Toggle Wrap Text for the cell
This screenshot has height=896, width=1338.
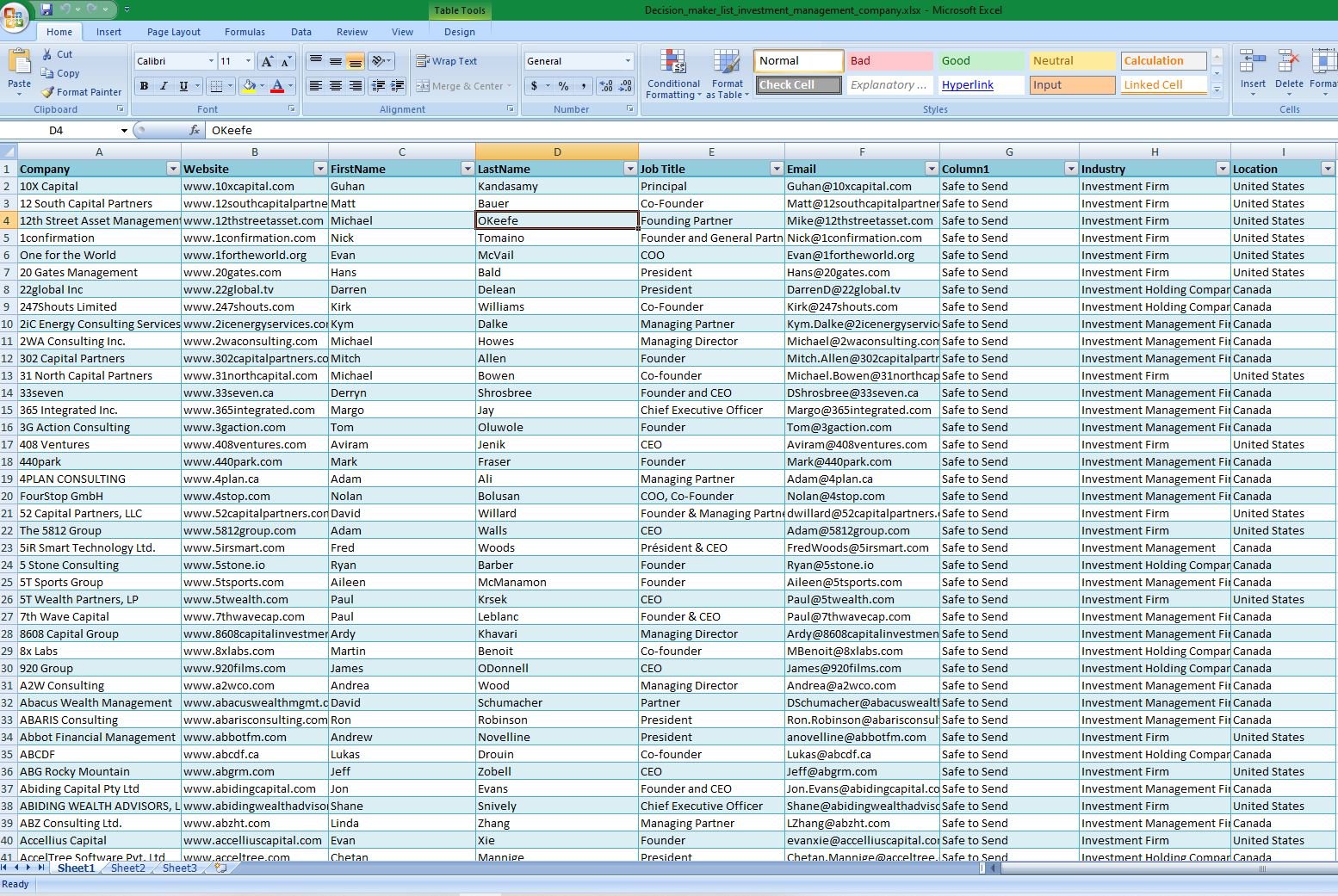(446, 61)
